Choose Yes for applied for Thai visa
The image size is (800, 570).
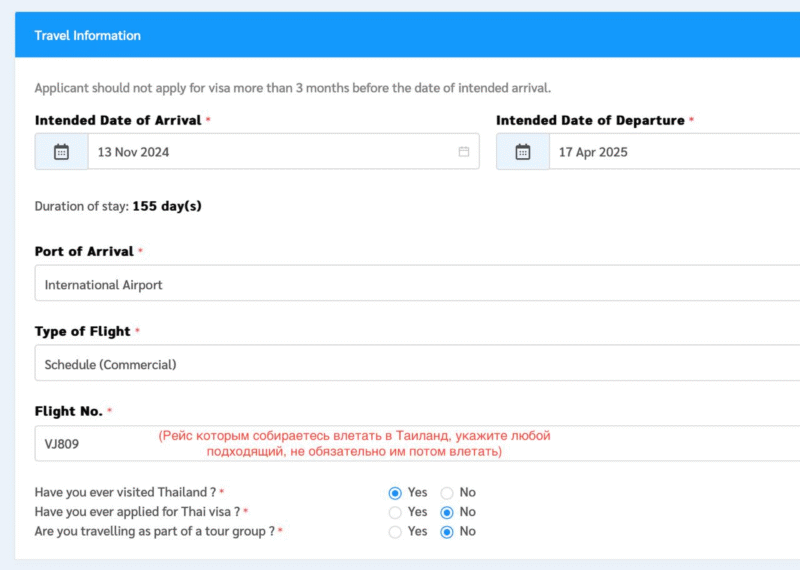pos(395,512)
